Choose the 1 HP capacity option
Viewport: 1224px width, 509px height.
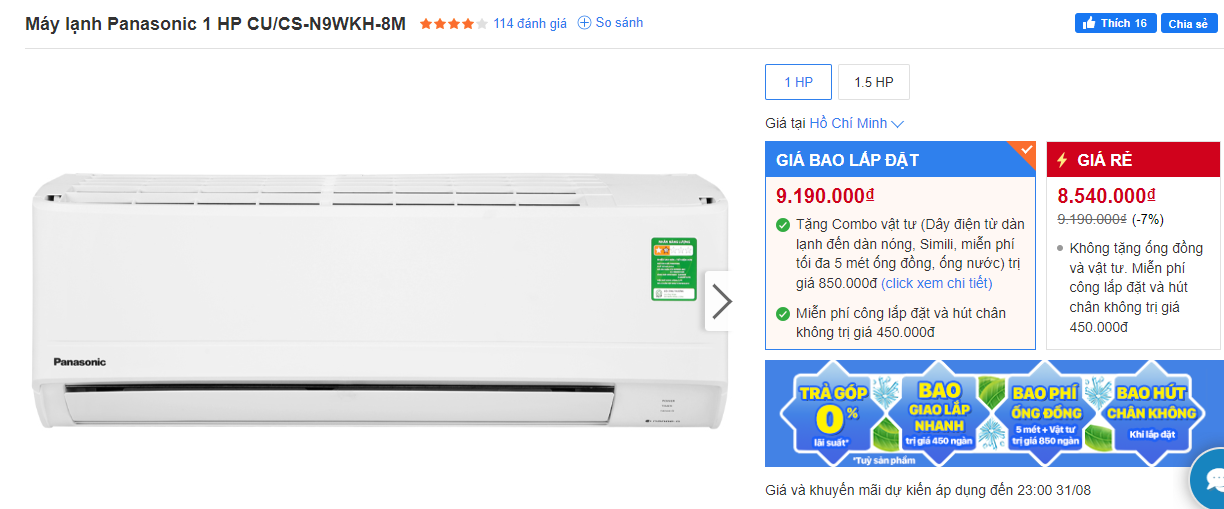point(798,82)
